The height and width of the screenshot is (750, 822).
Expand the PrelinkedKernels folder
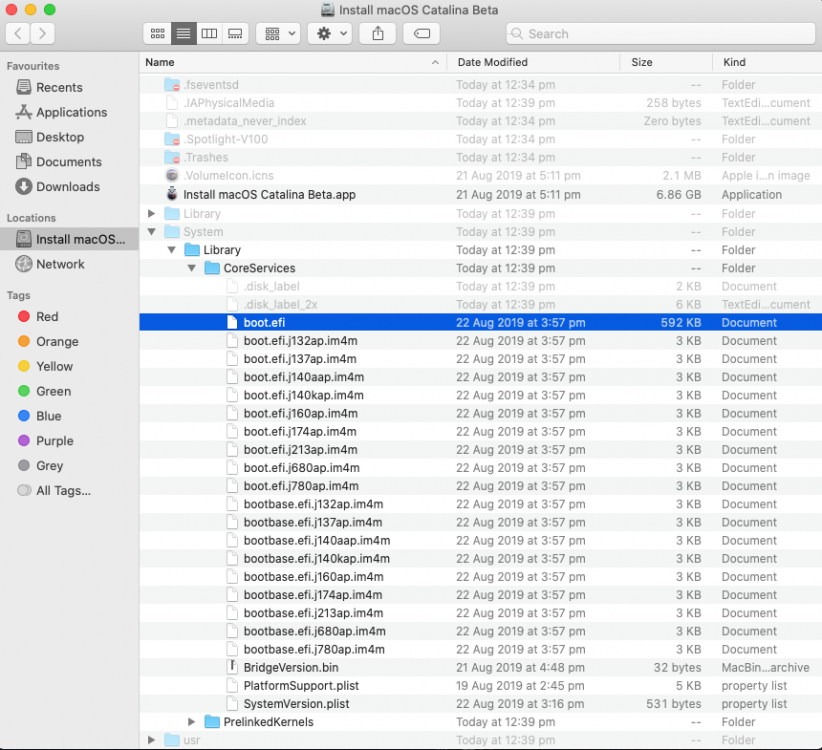192,722
